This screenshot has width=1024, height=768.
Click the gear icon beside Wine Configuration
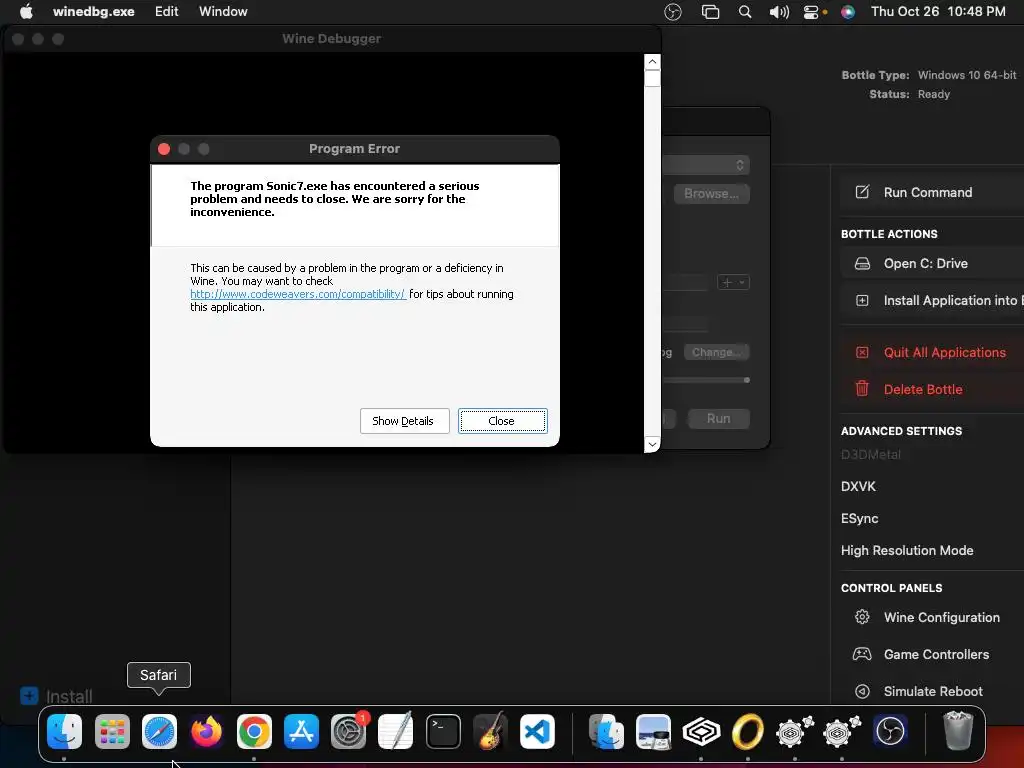pos(862,617)
